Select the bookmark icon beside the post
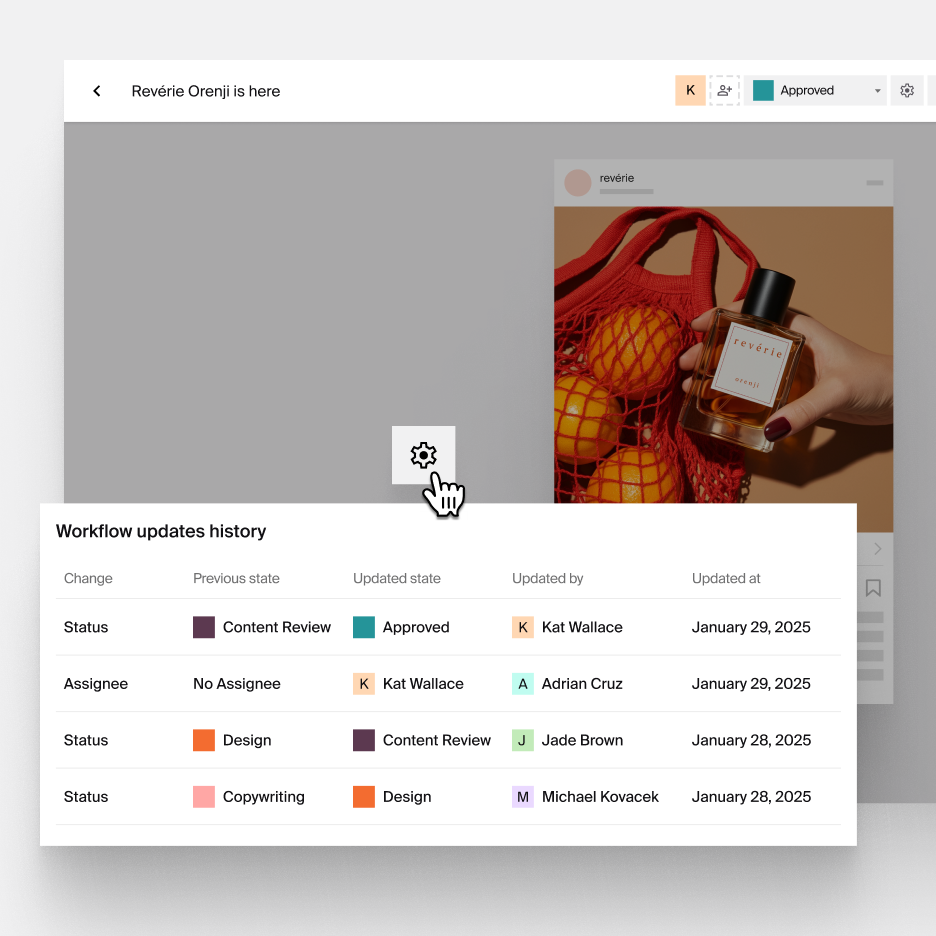Viewport: 936px width, 936px height. click(873, 589)
